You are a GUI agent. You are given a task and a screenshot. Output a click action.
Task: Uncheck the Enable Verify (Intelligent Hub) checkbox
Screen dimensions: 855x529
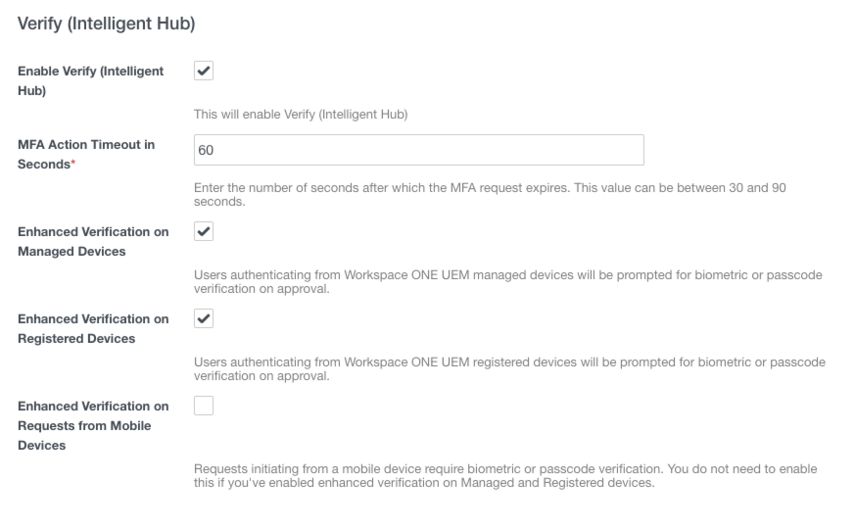204,71
